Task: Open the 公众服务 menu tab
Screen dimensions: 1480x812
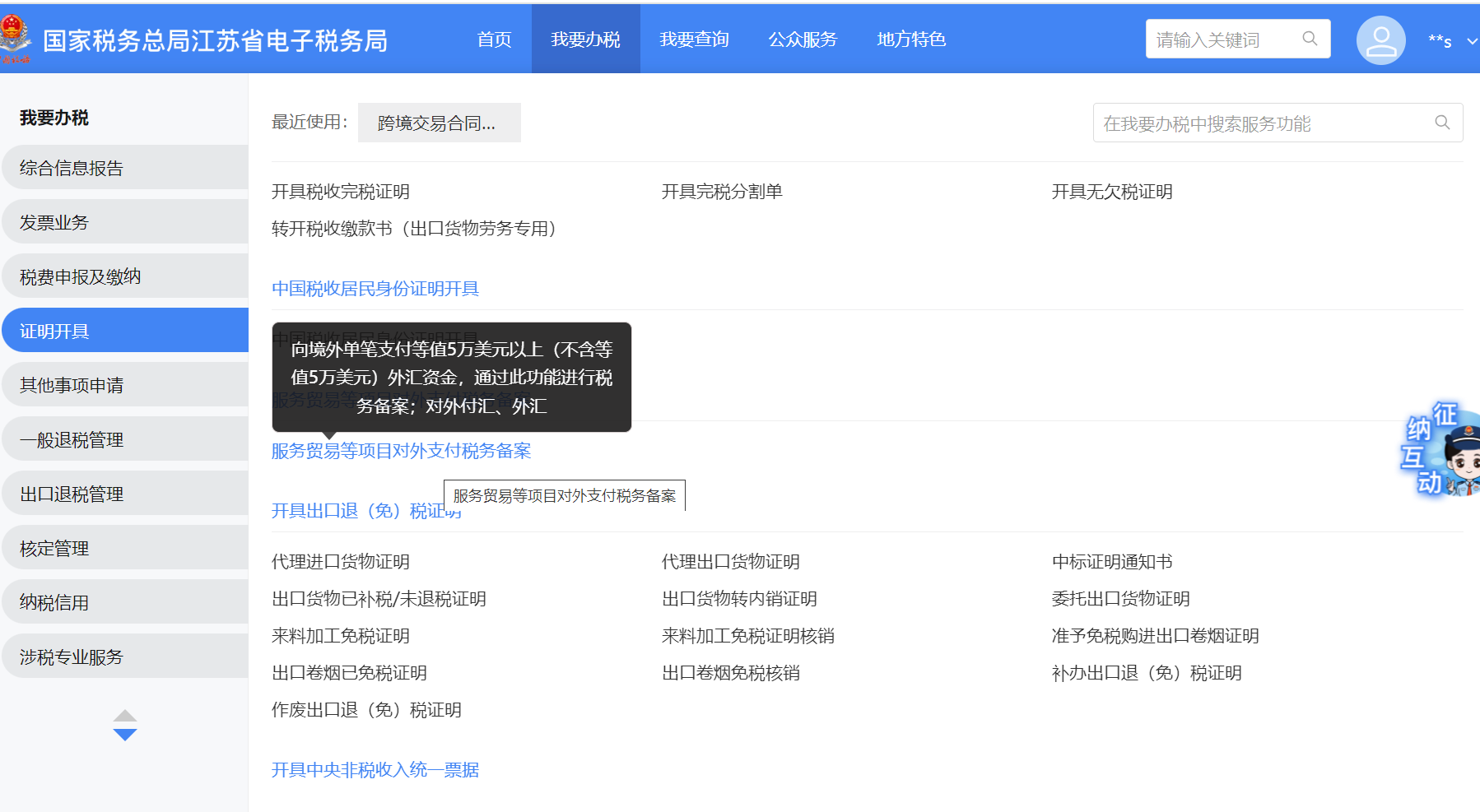Action: click(x=803, y=39)
